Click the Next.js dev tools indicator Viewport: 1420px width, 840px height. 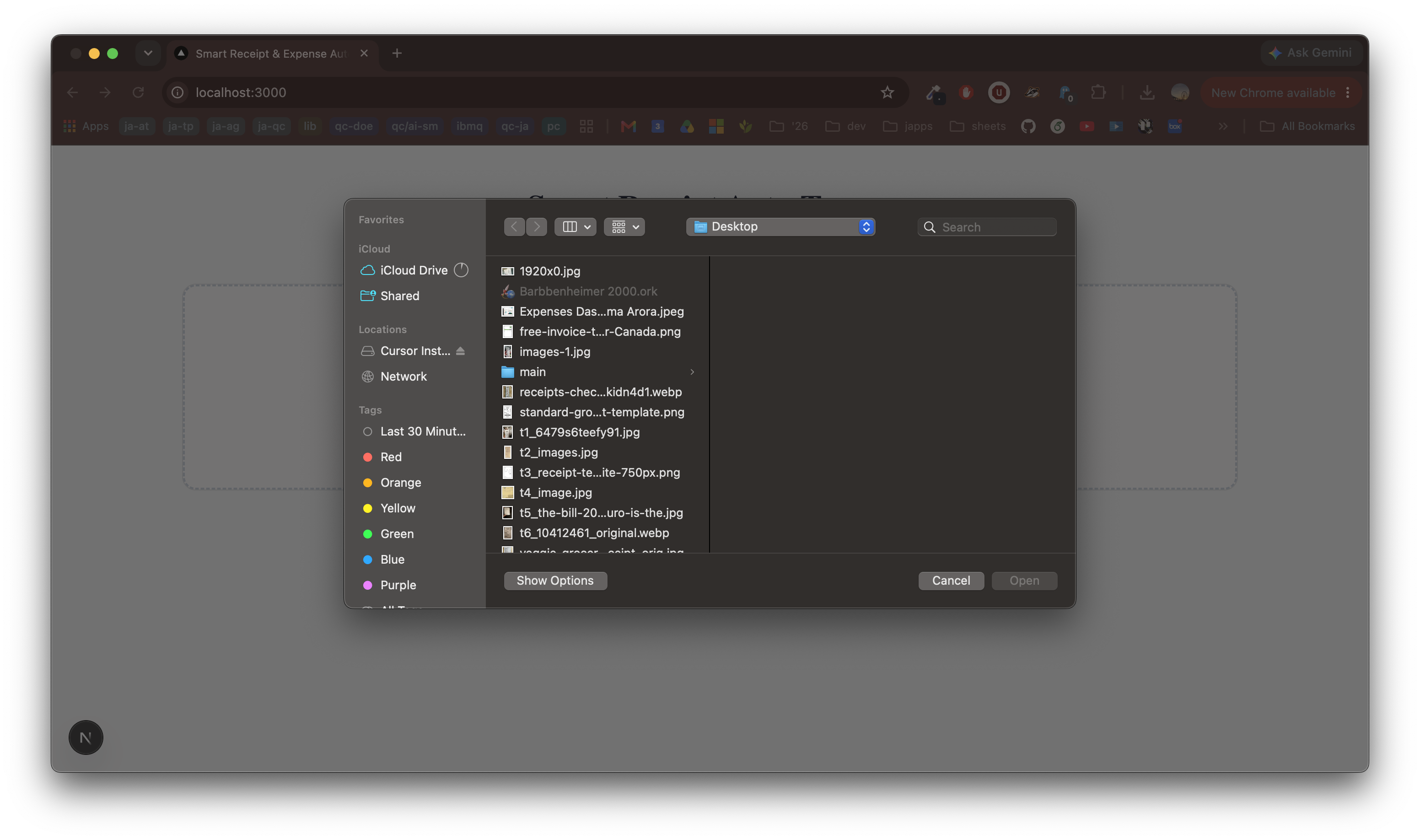86,737
